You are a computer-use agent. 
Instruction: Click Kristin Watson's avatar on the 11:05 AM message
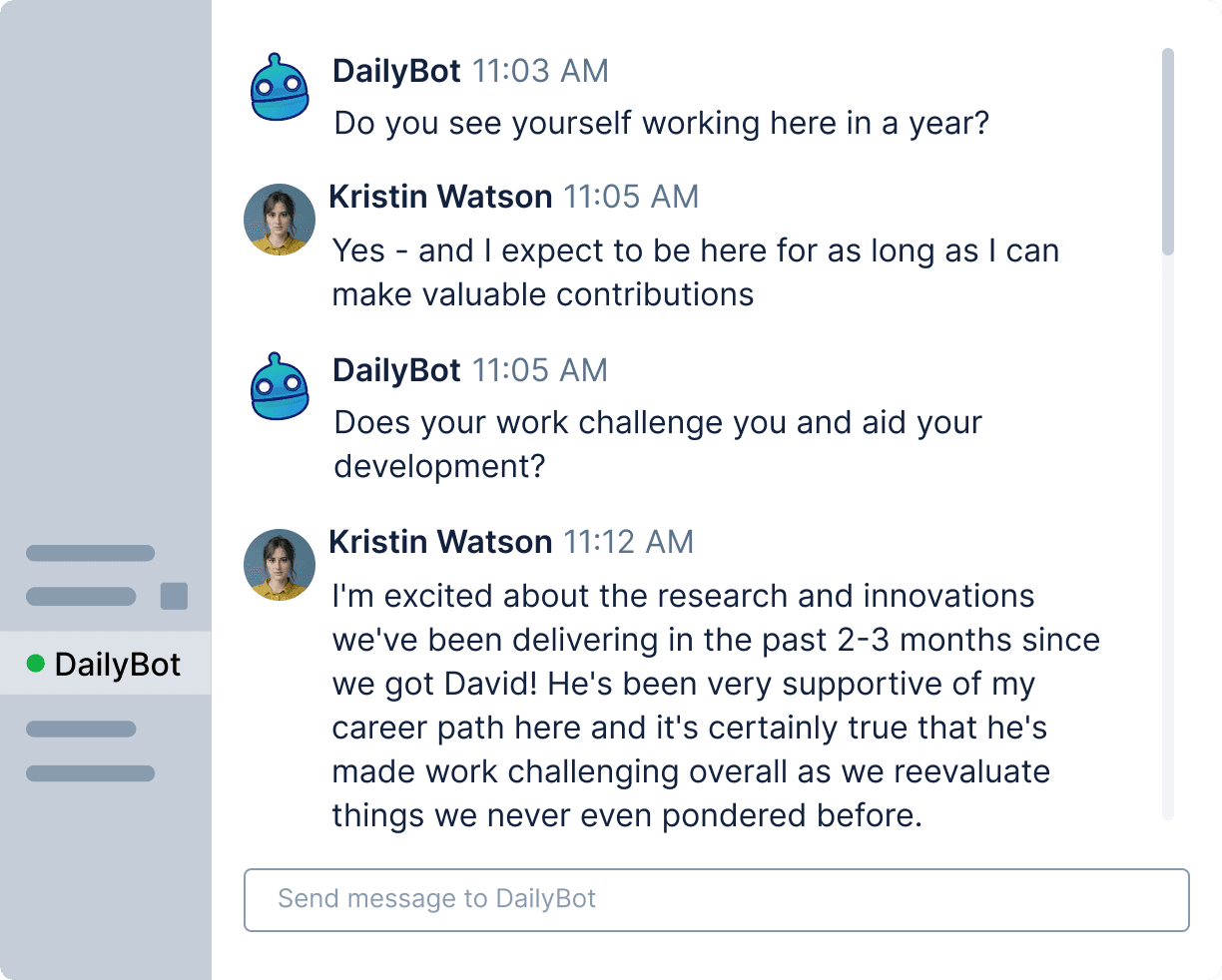click(280, 220)
